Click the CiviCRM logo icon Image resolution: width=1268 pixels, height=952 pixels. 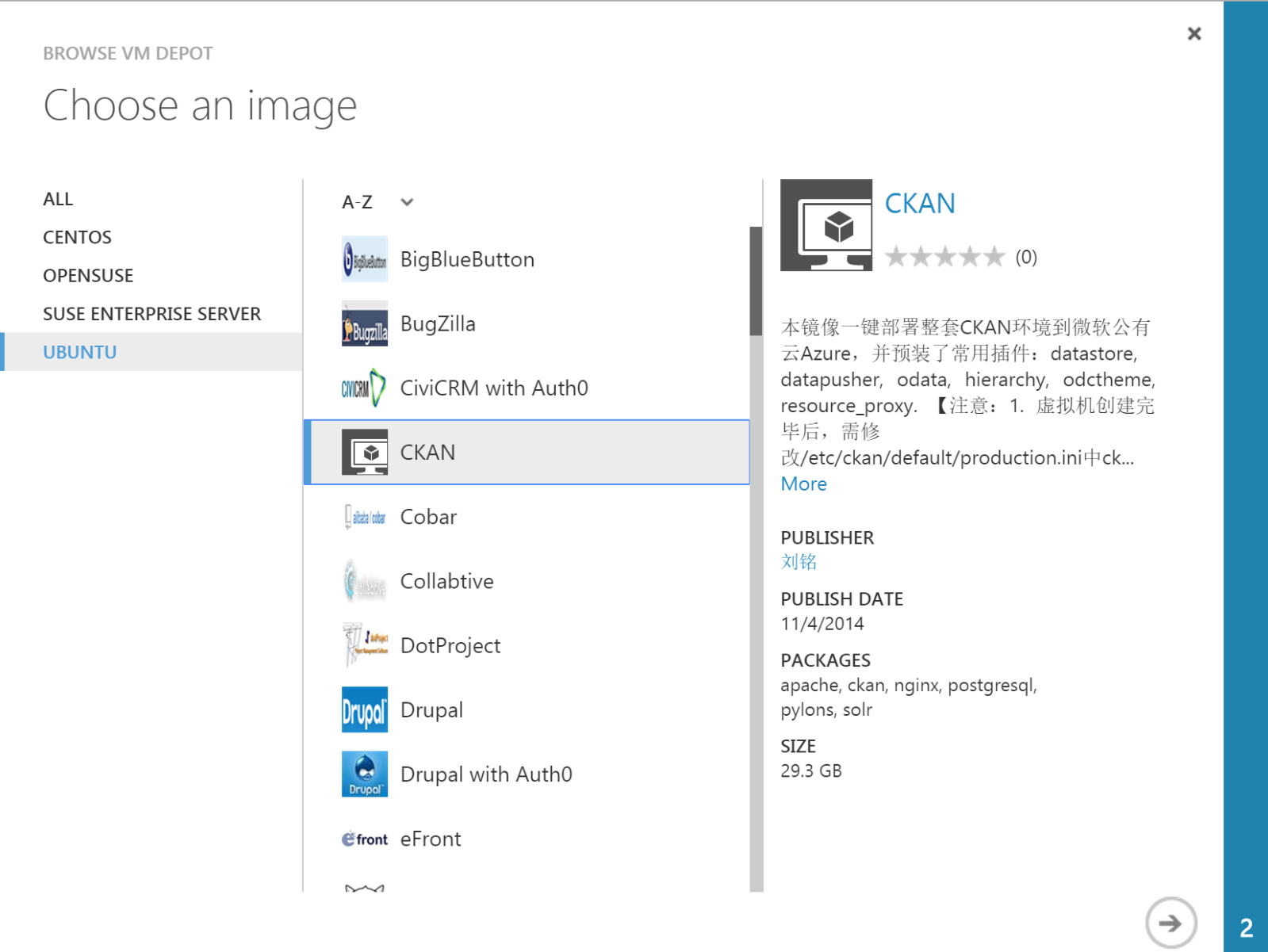tap(365, 388)
